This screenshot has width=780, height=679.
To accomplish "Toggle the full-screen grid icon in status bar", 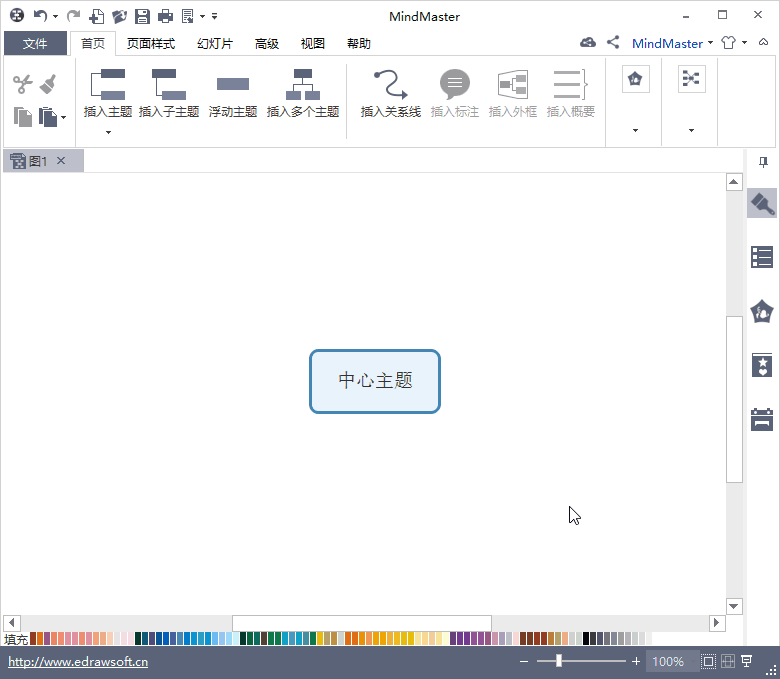I will click(728, 661).
